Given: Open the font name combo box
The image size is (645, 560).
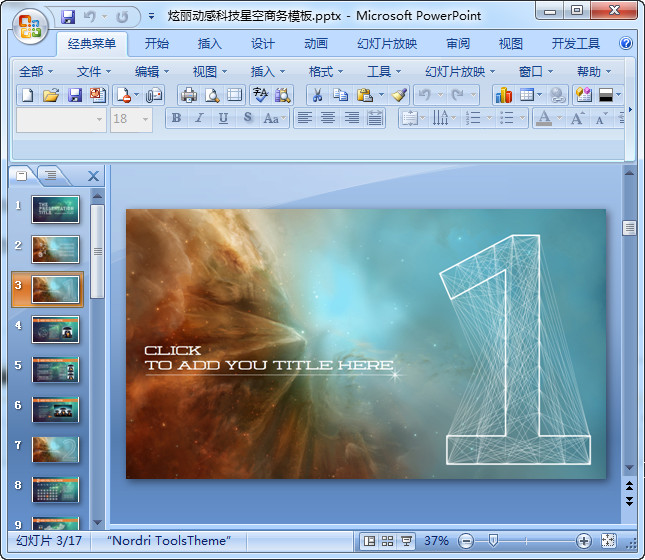Looking at the screenshot, I should pos(61,119).
